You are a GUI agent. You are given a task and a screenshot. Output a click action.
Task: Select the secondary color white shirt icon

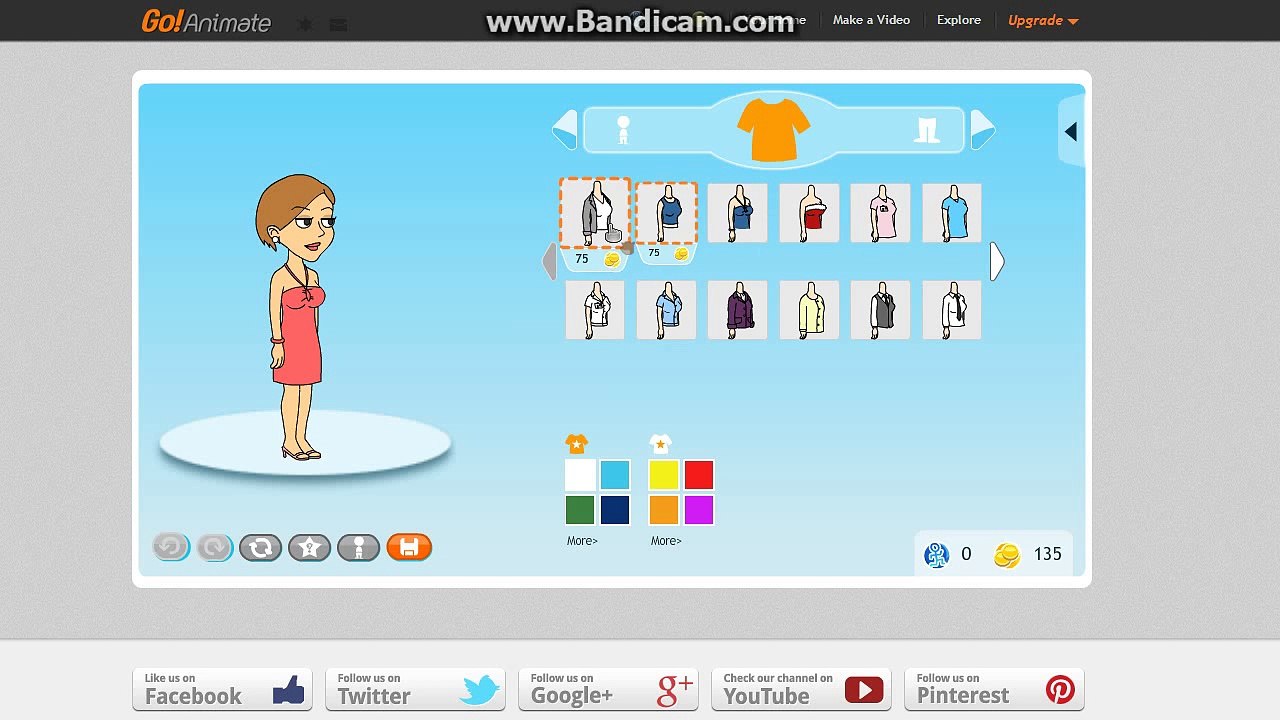(x=660, y=444)
